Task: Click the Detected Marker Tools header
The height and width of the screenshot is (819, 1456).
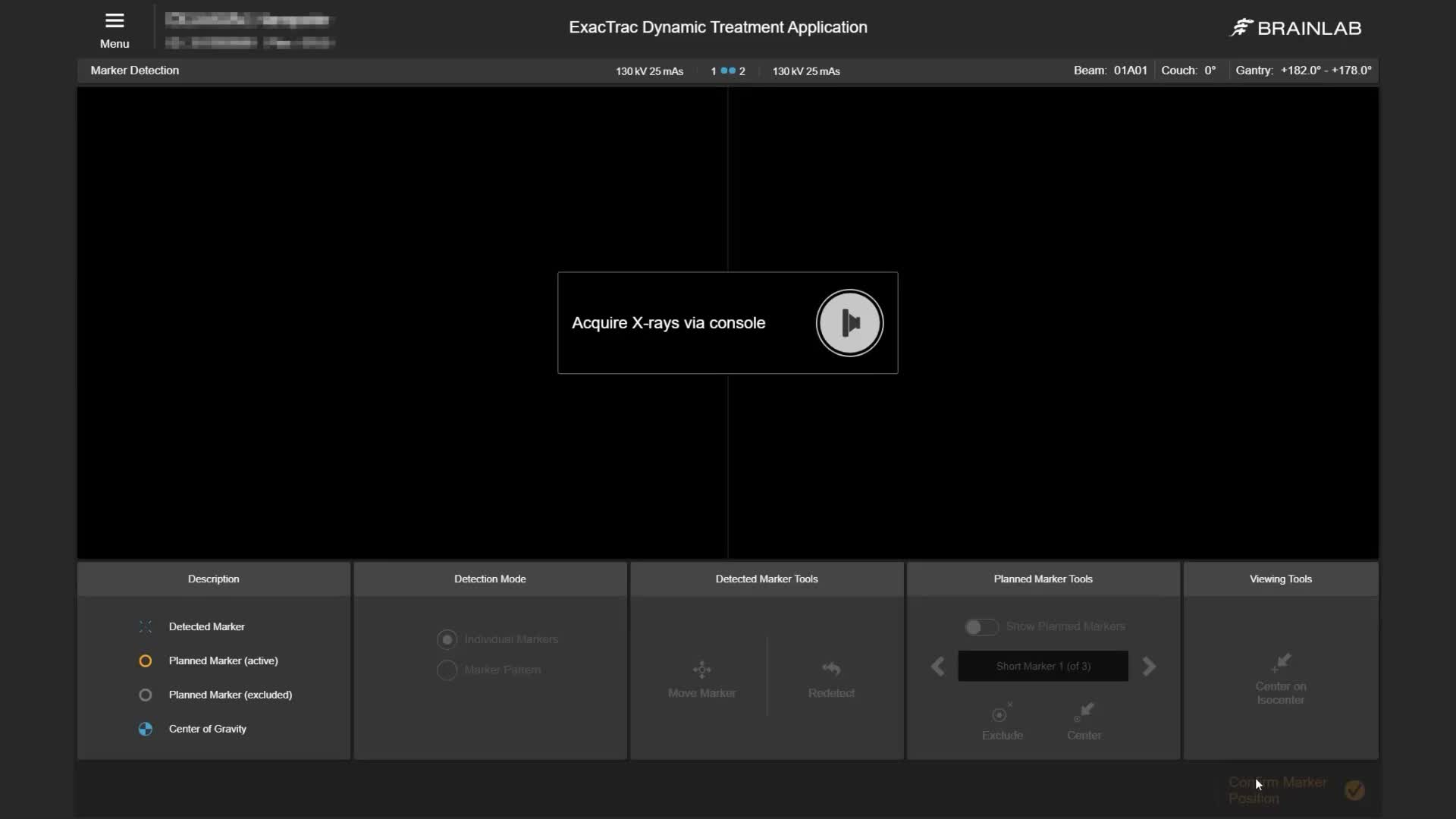Action: 767,579
